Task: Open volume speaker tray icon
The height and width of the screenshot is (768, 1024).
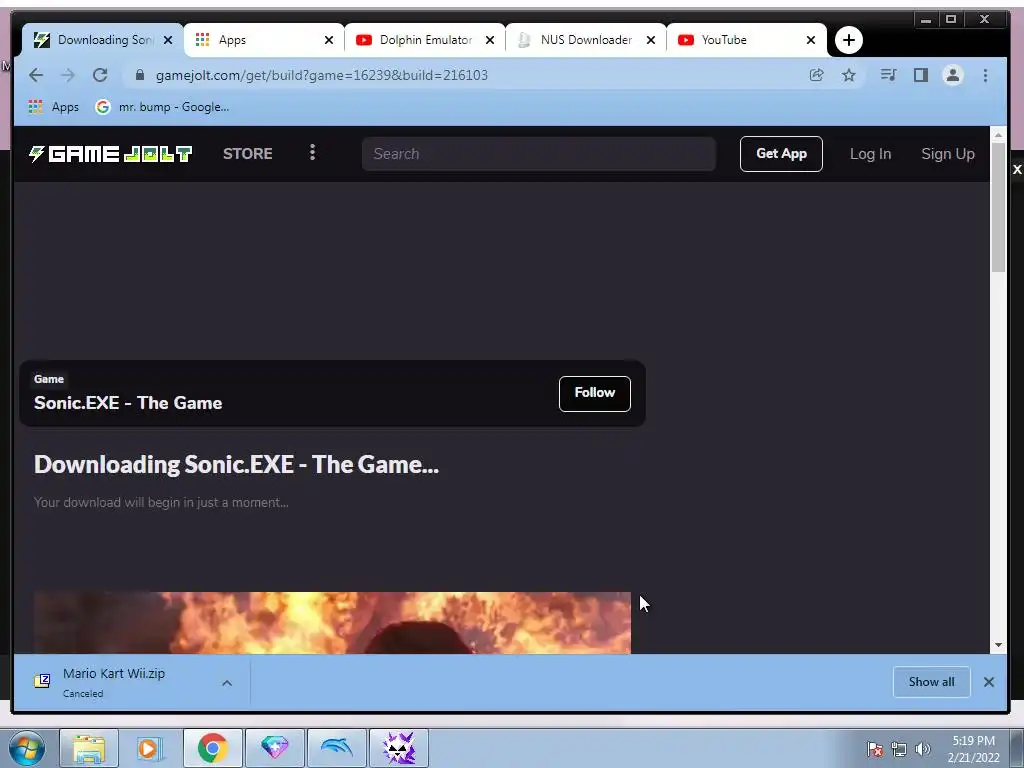Action: tap(923, 749)
